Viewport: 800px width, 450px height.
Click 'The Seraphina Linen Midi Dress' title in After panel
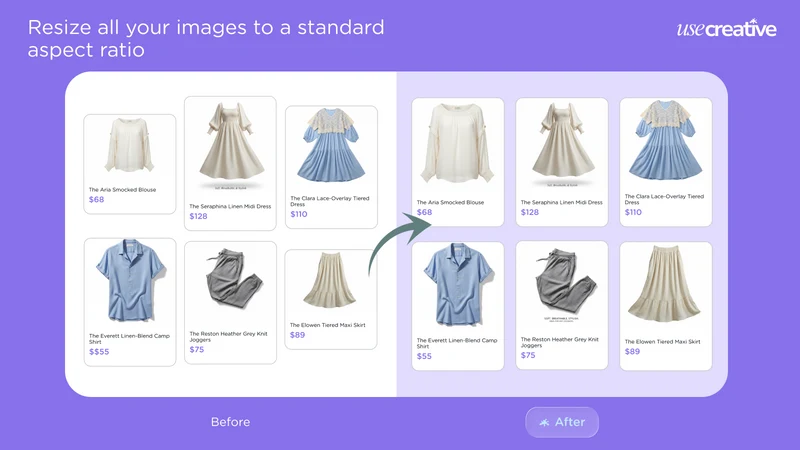coord(561,203)
